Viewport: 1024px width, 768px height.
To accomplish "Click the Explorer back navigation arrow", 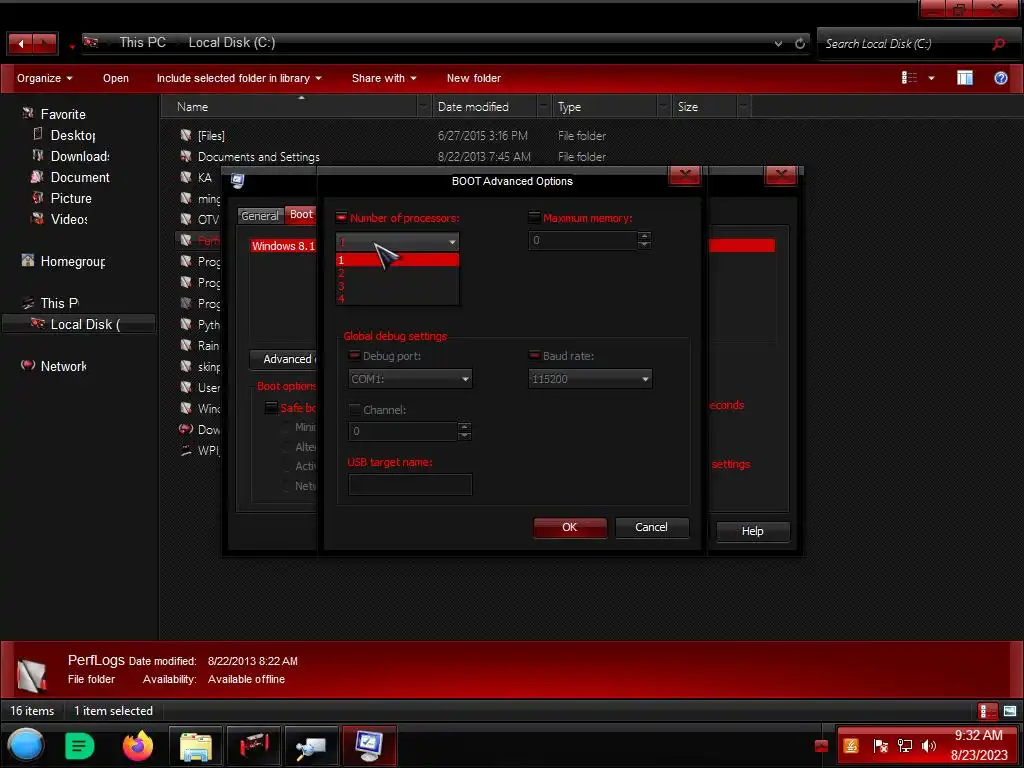I will tap(21, 44).
